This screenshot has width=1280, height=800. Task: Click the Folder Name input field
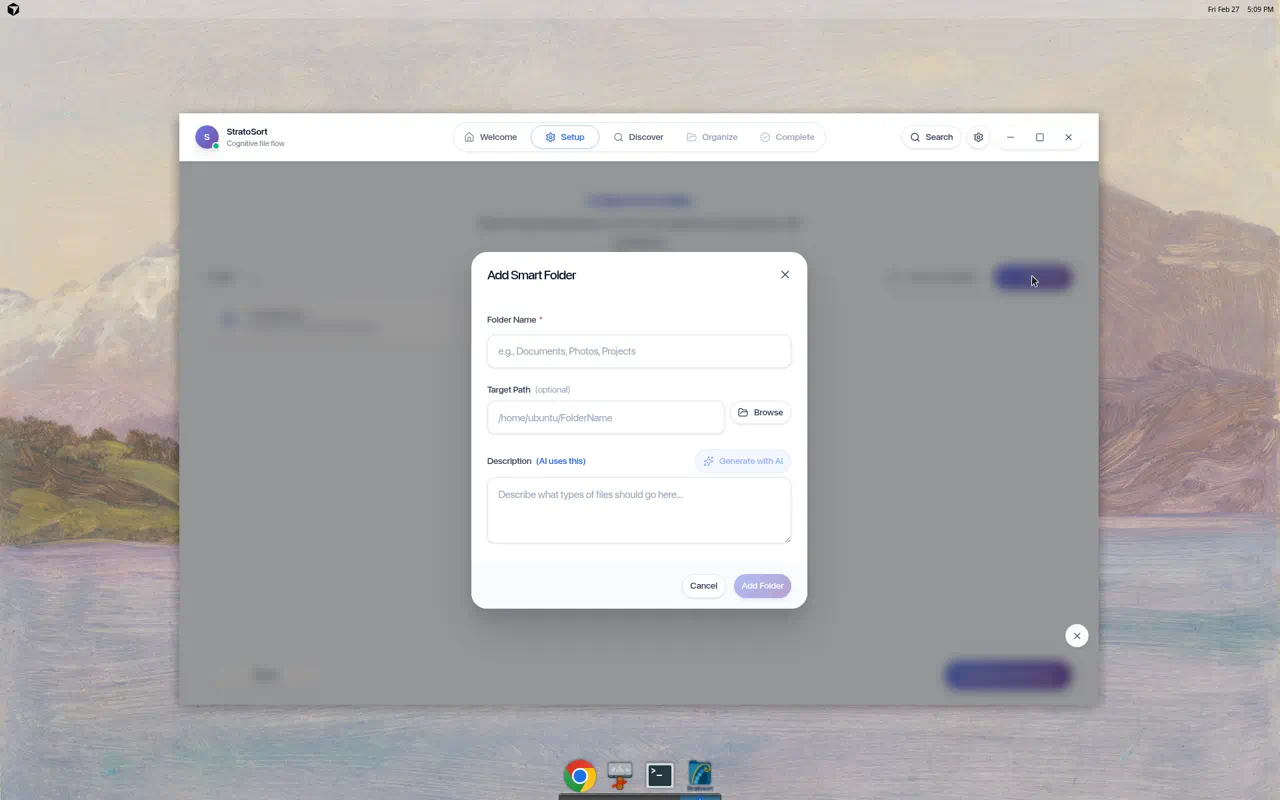[x=639, y=351]
